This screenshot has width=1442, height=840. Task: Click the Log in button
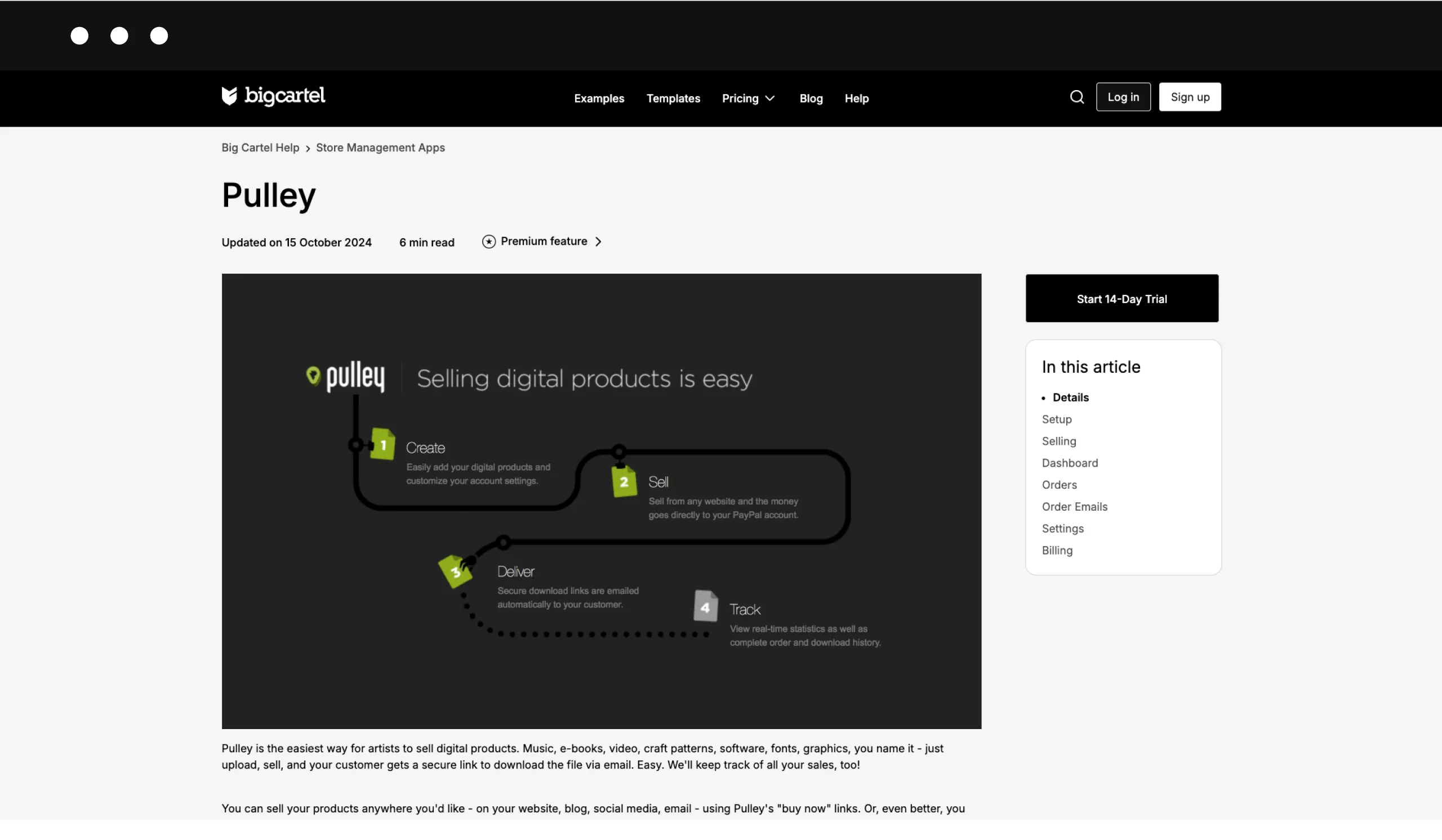coord(1123,97)
